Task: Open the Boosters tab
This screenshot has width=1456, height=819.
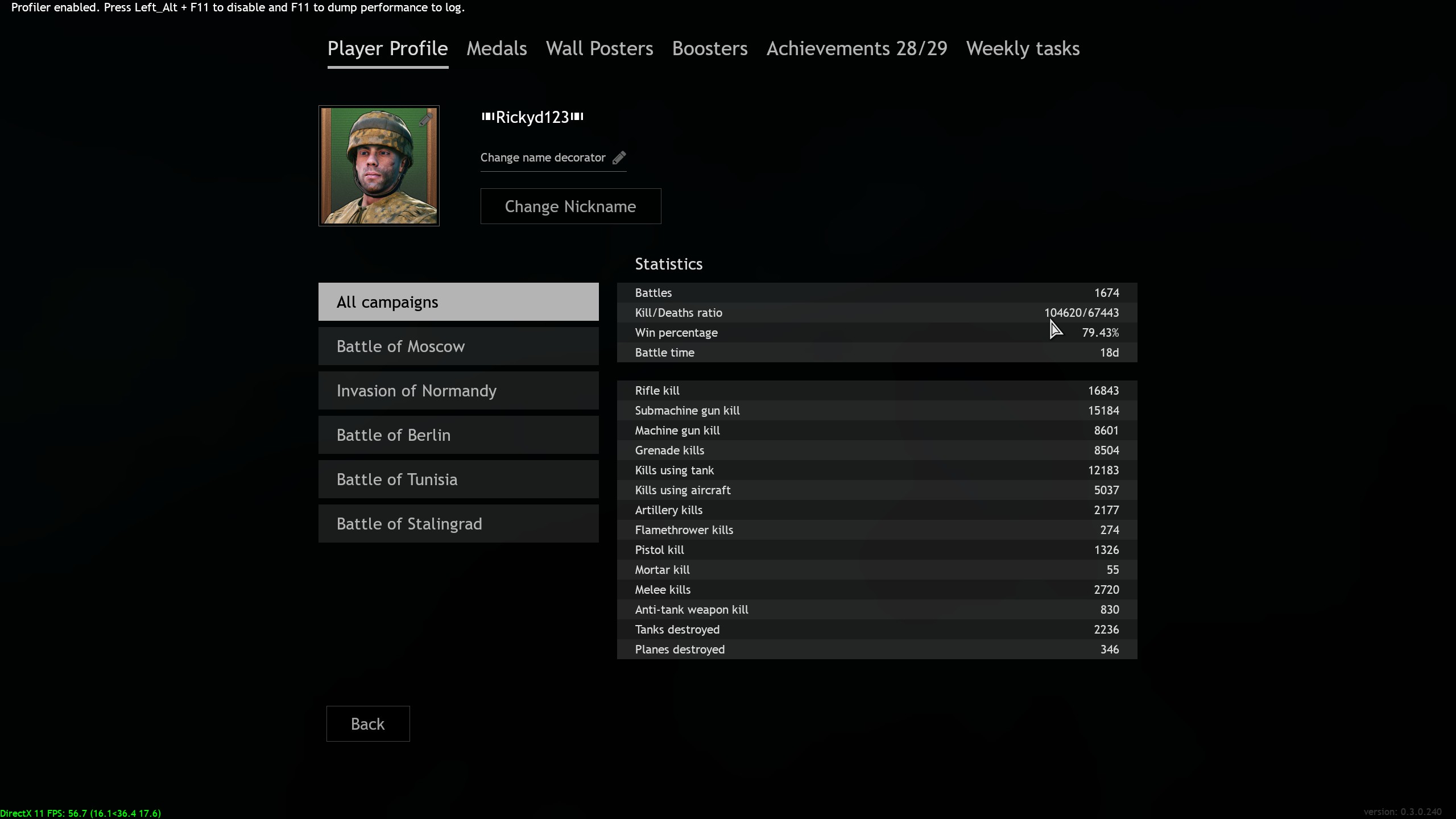Action: (710, 49)
